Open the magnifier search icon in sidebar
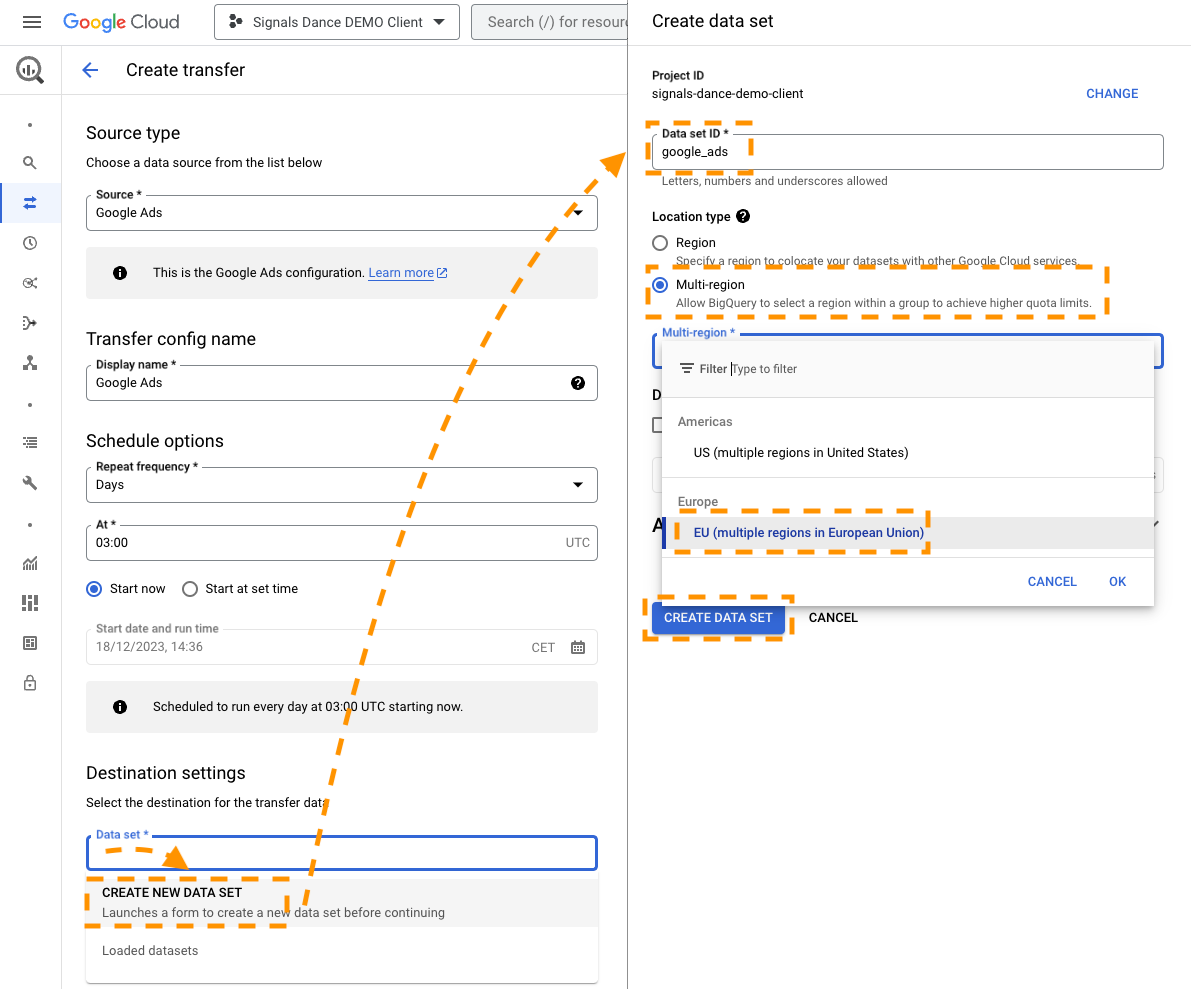Screen dimensions: 1191x989 (30, 163)
